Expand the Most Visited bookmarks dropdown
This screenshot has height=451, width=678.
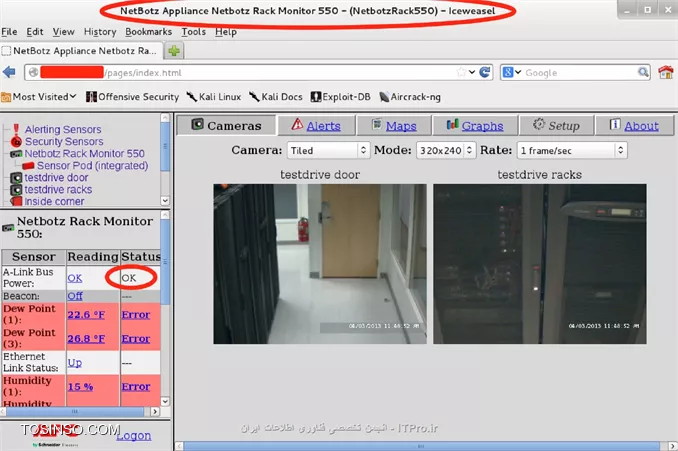click(x=39, y=97)
